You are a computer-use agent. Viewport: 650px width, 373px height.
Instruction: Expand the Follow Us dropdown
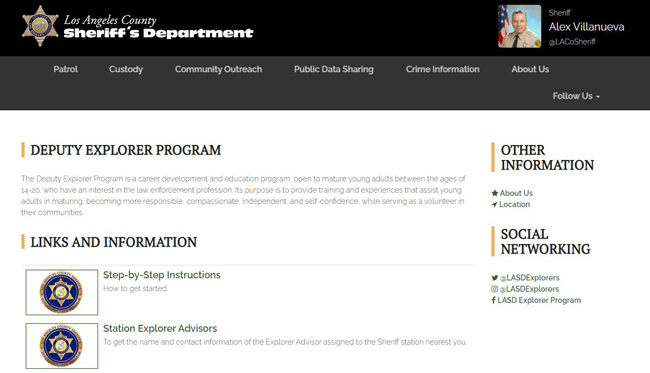[x=576, y=96]
